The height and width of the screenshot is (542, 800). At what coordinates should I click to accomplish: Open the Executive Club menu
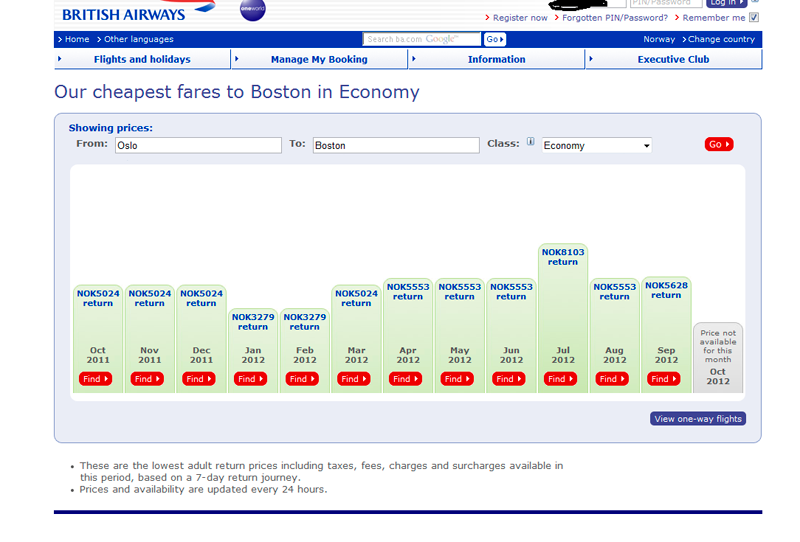pyautogui.click(x=673, y=59)
